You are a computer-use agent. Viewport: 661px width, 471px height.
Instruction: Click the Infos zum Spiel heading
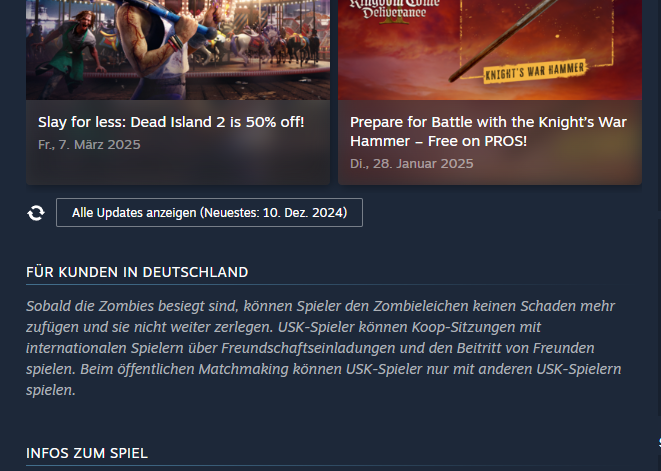click(87, 453)
